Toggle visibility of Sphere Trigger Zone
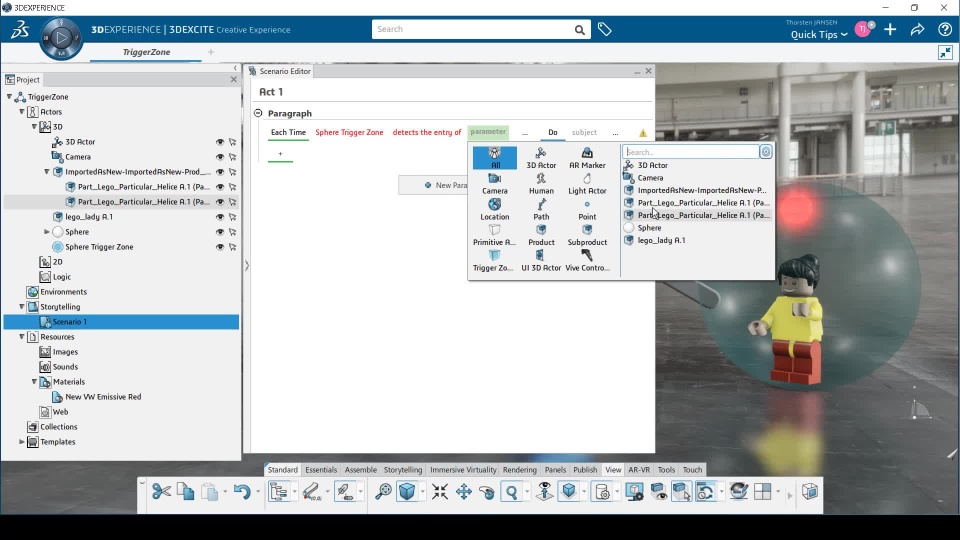This screenshot has height=540, width=960. coord(220,247)
